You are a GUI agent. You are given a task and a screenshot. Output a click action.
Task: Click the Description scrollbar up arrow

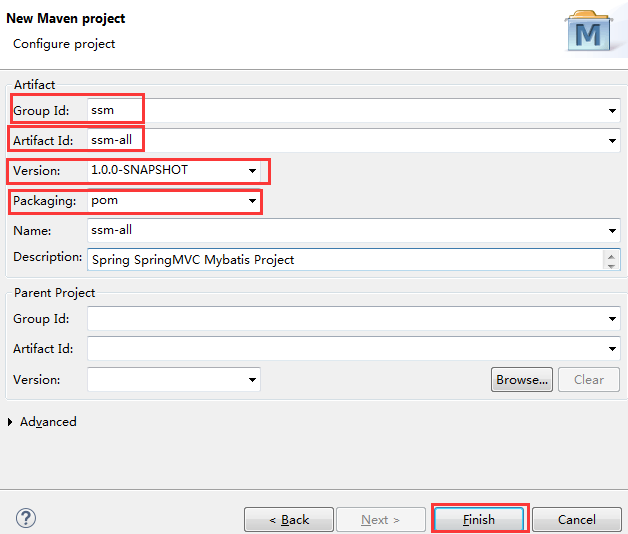pyautogui.click(x=611, y=255)
